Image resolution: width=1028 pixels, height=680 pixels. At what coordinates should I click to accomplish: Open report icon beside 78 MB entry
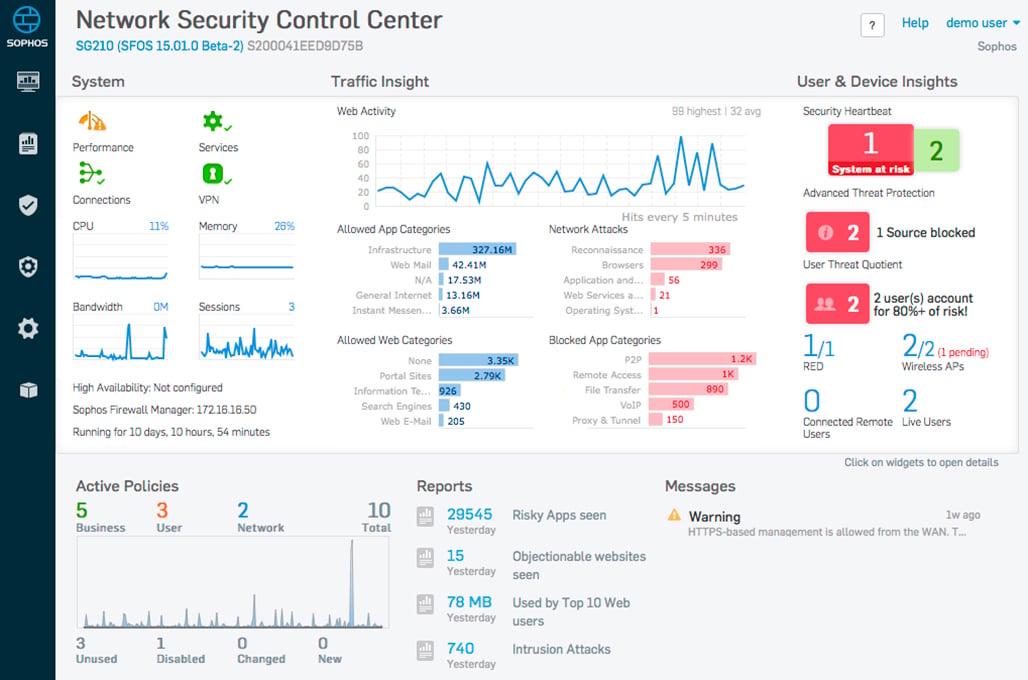coord(425,604)
